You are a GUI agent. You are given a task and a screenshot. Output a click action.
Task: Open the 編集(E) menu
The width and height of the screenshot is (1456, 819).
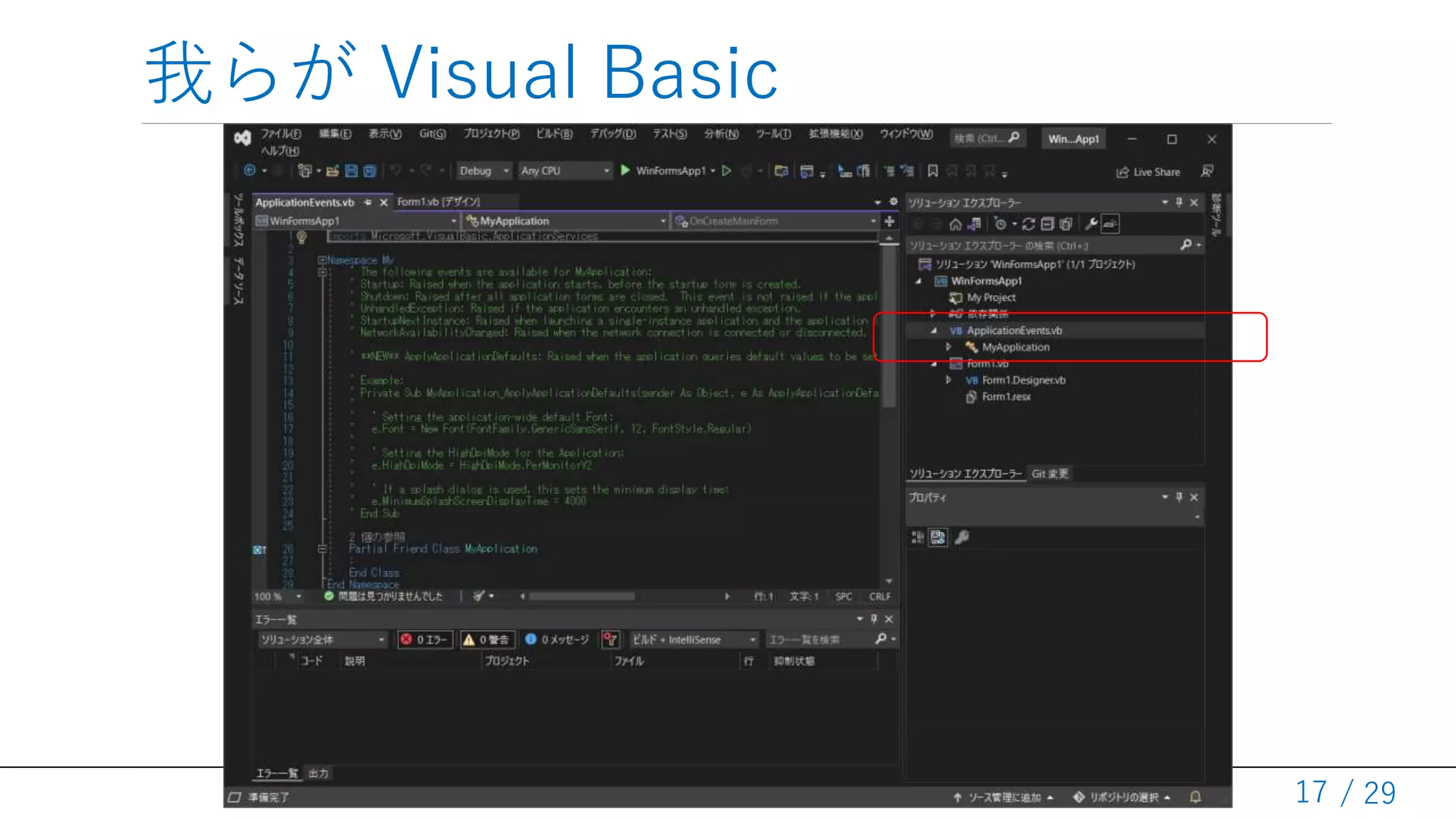tap(335, 134)
